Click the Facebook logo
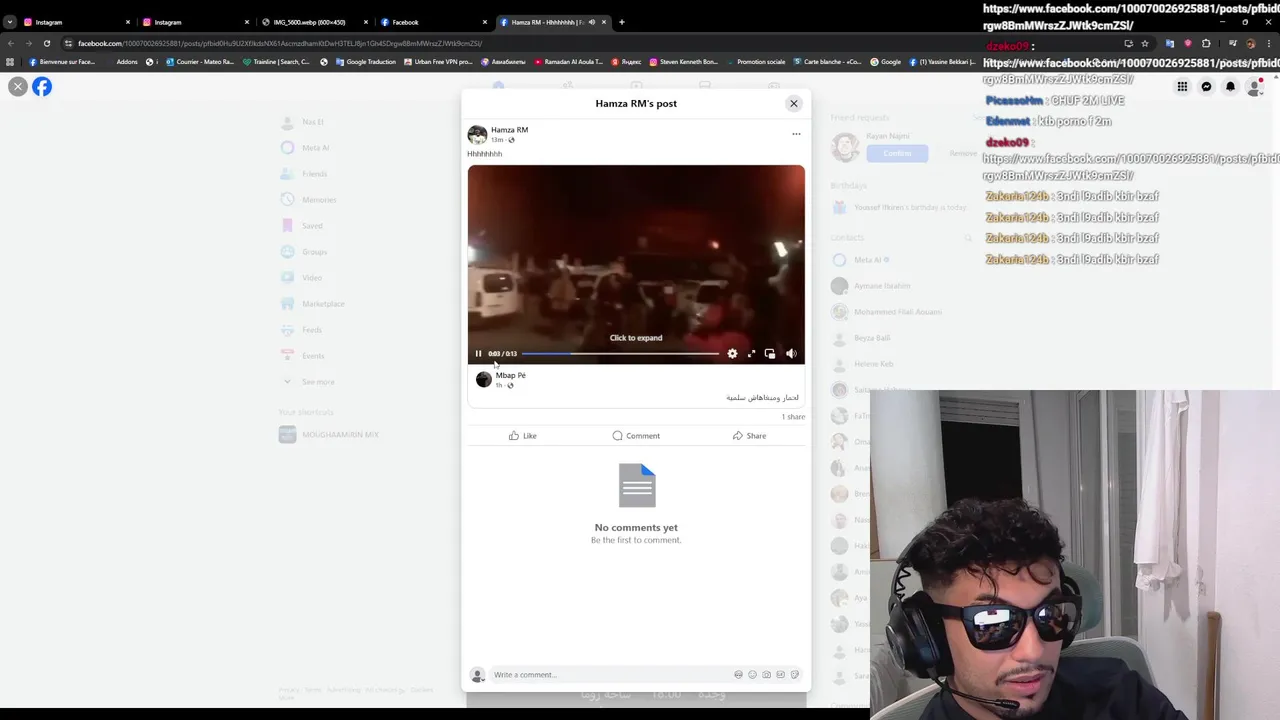Screen dimensions: 1280x720 click(42, 87)
